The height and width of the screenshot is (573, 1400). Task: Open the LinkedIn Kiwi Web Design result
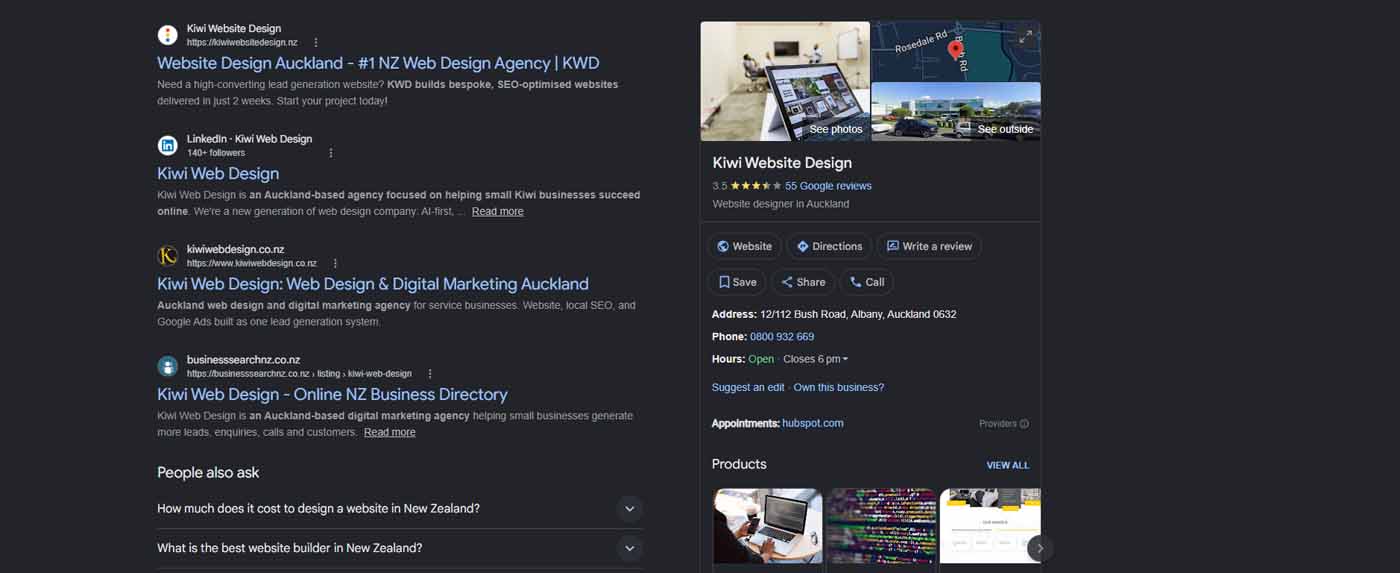[x=218, y=173]
